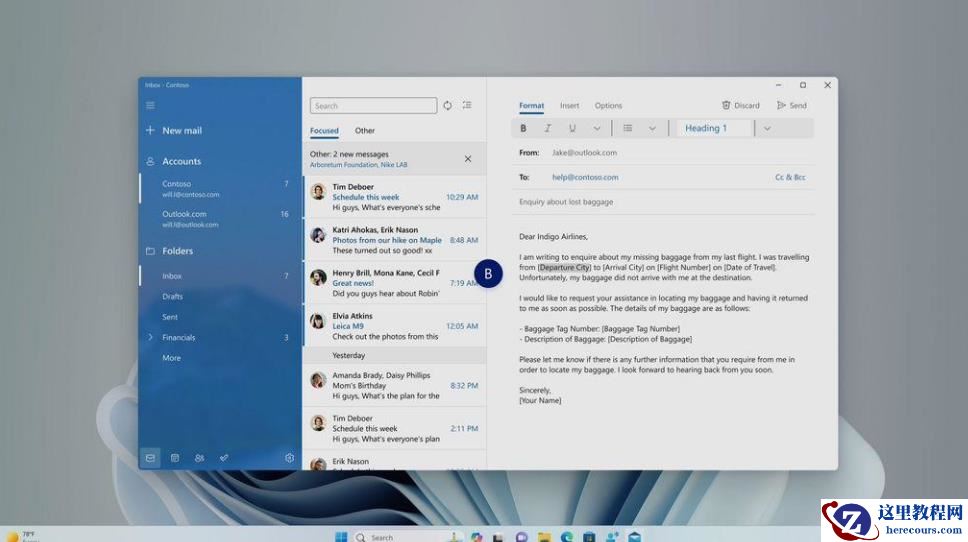Select Amanda Brady avatar picture
Image resolution: width=968 pixels, height=542 pixels.
[x=318, y=380]
